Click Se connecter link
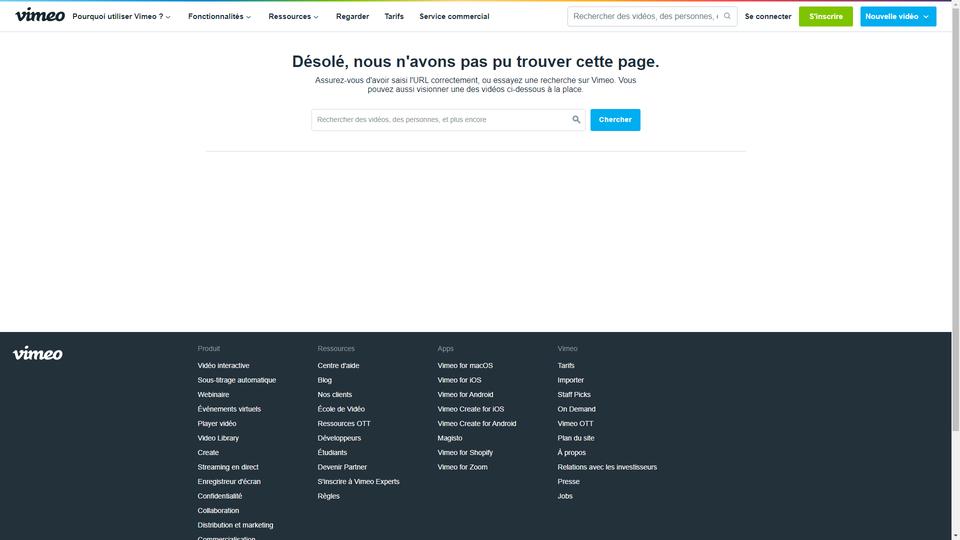 click(x=768, y=17)
